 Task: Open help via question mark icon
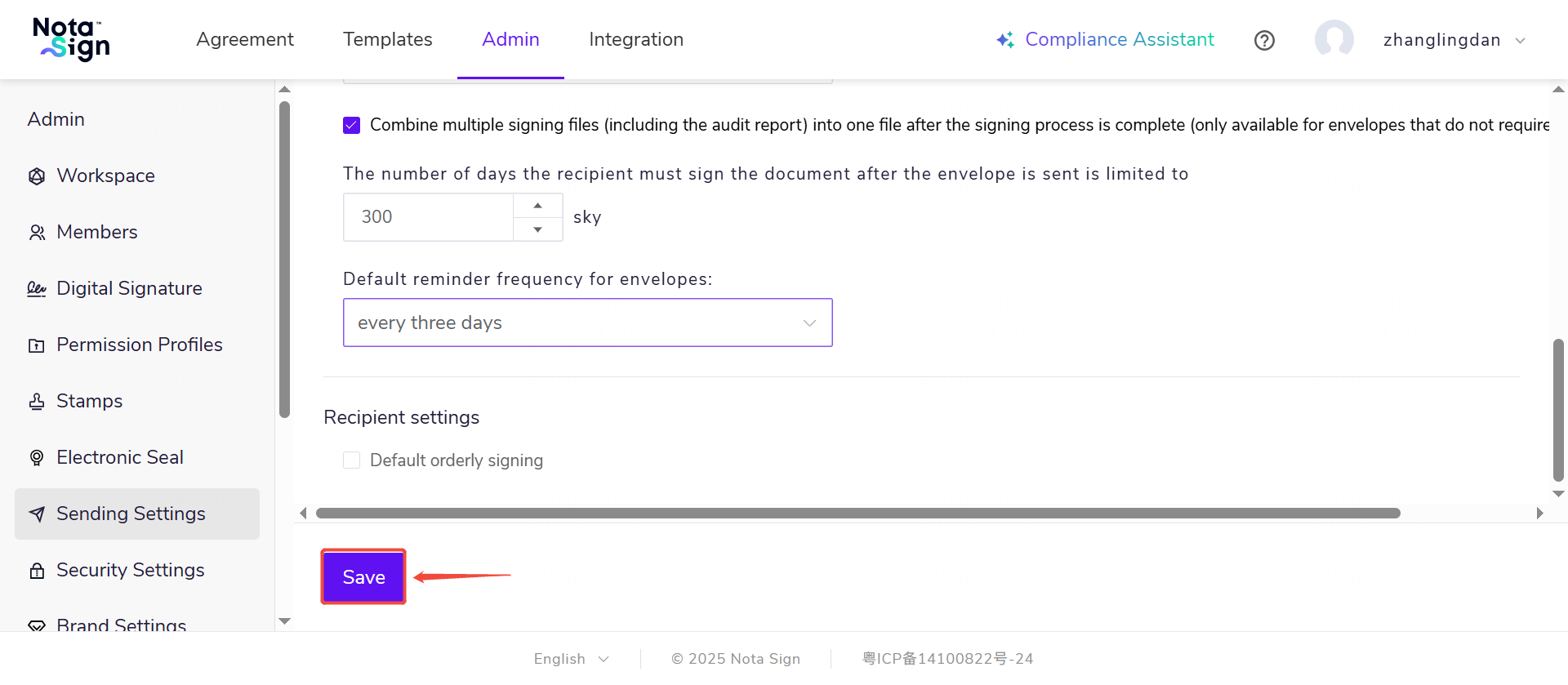1264,40
